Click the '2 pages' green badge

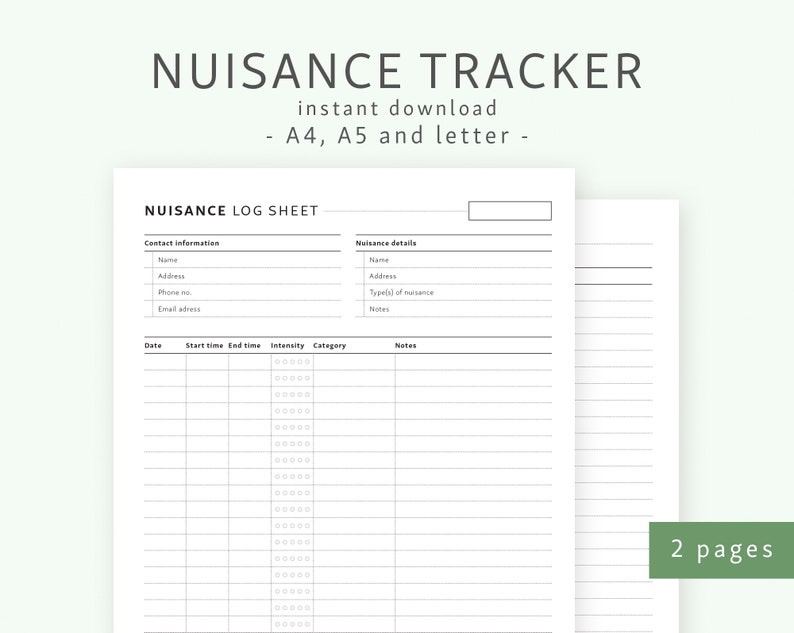tap(722, 550)
